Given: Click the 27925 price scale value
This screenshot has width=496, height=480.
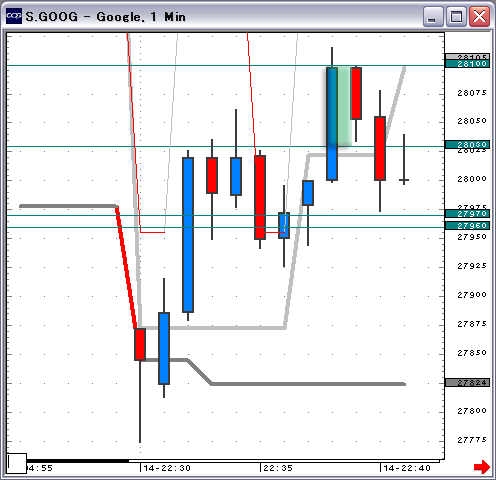Looking at the screenshot, I should pos(472,266).
